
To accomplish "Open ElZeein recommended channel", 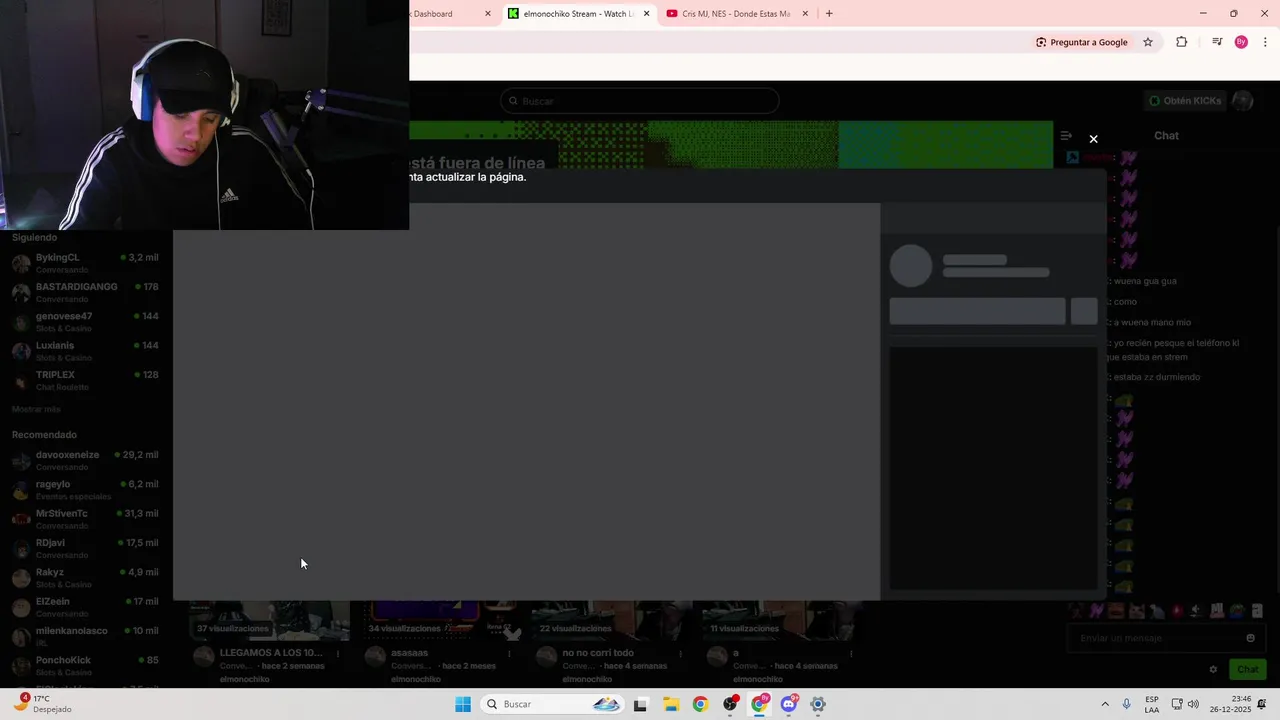I will [85, 607].
